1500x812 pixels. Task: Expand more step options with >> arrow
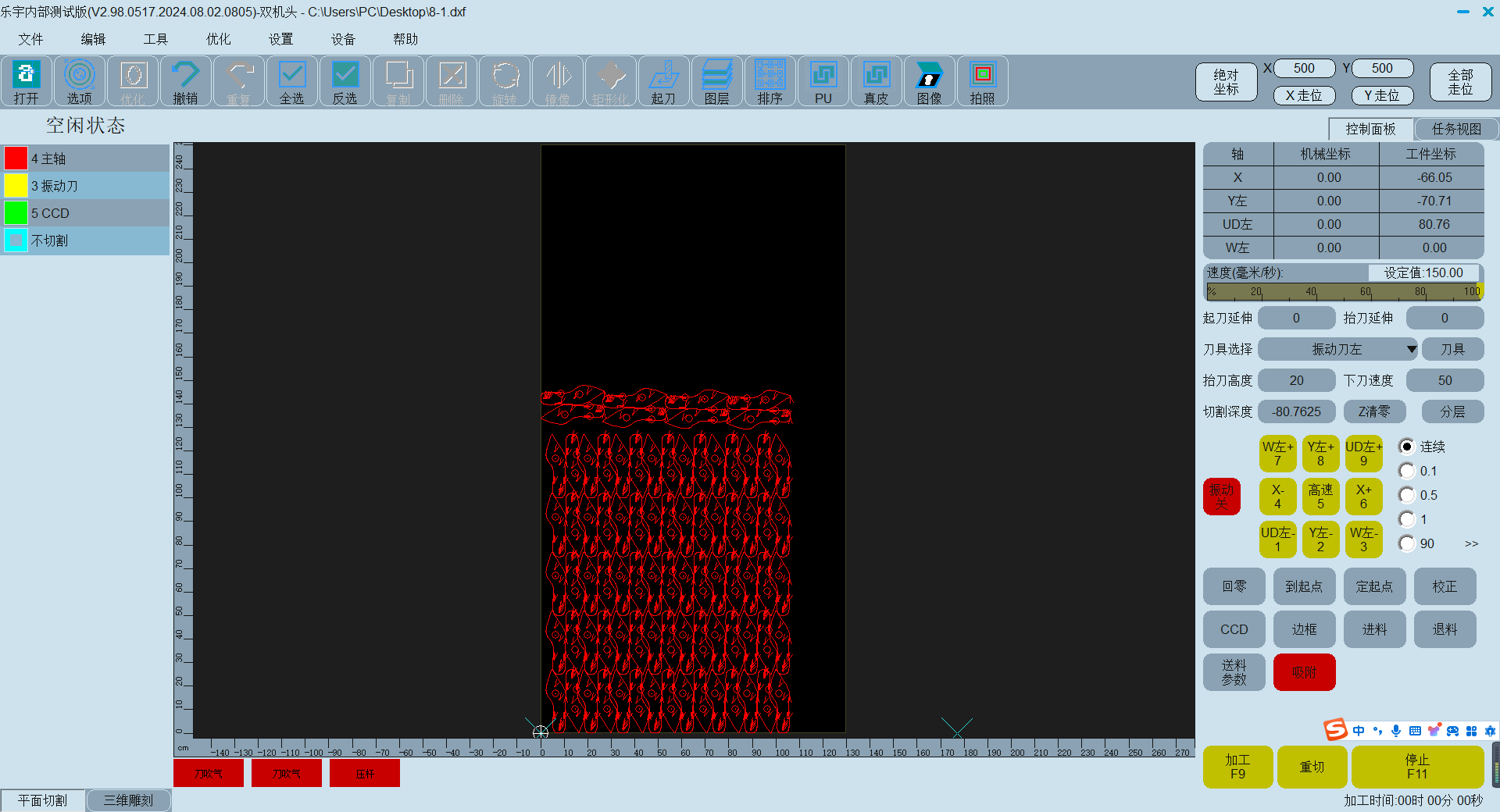pyautogui.click(x=1471, y=543)
